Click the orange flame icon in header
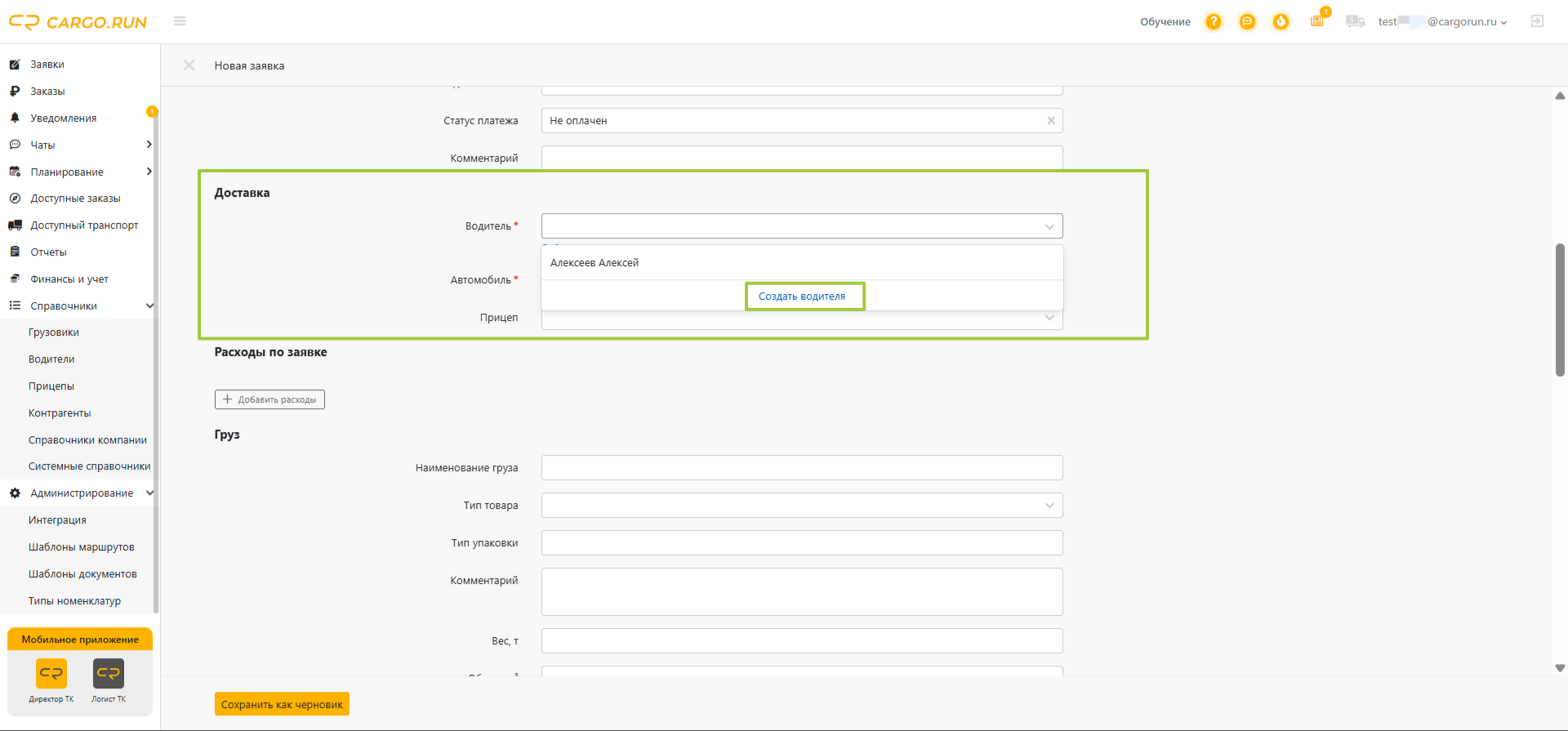The width and height of the screenshot is (1568, 731). pos(1281,22)
